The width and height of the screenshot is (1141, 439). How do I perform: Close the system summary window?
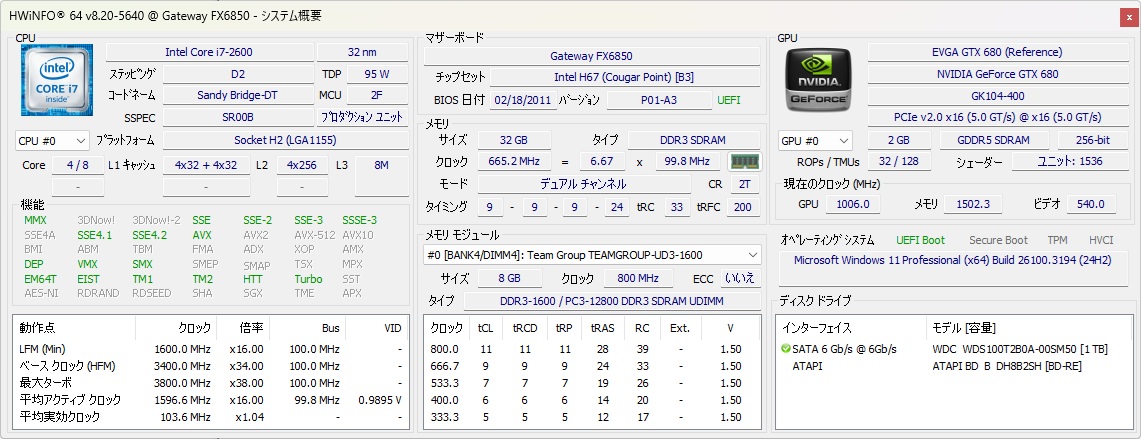pyautogui.click(x=1129, y=17)
